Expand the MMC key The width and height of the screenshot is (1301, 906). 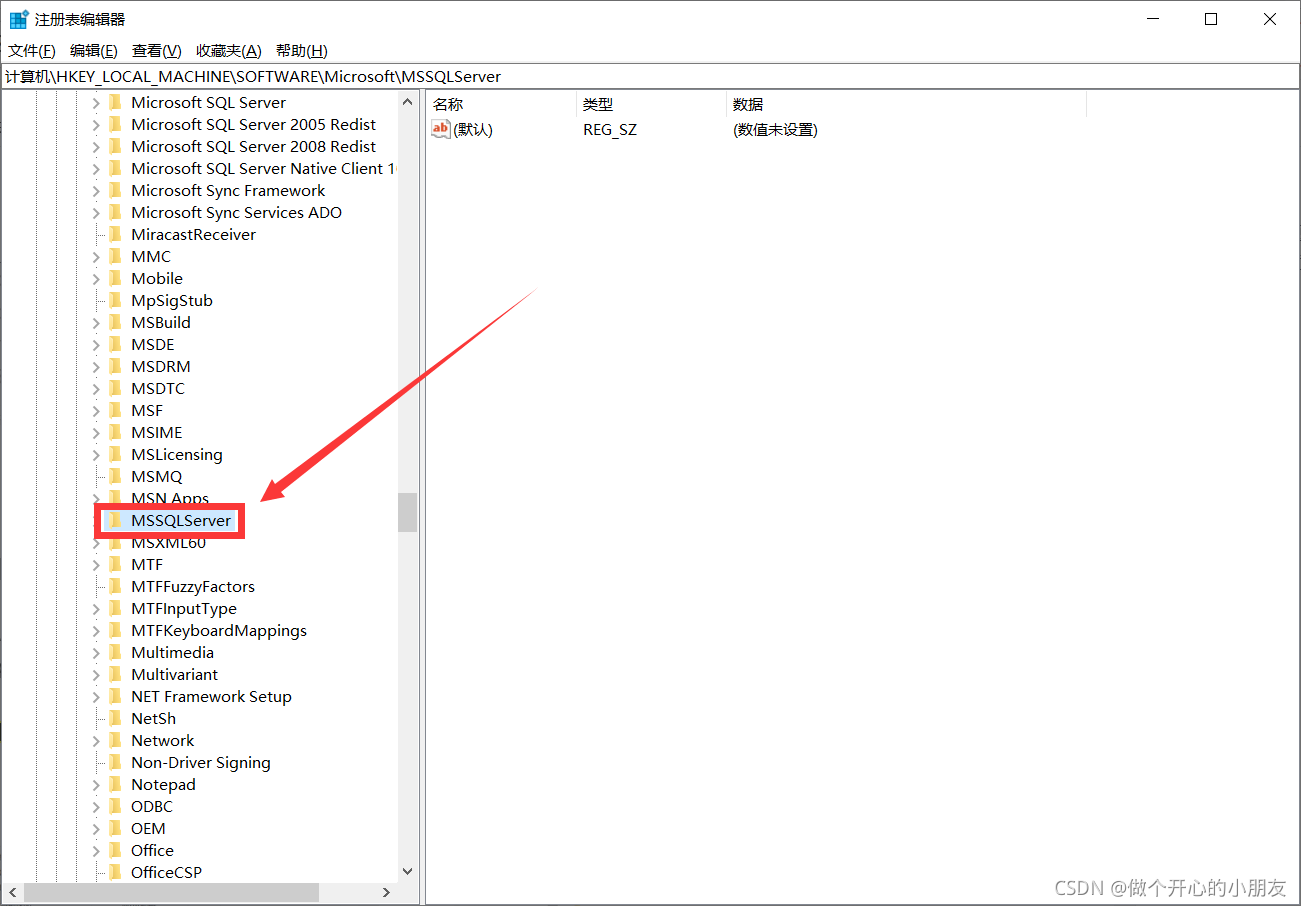96,257
